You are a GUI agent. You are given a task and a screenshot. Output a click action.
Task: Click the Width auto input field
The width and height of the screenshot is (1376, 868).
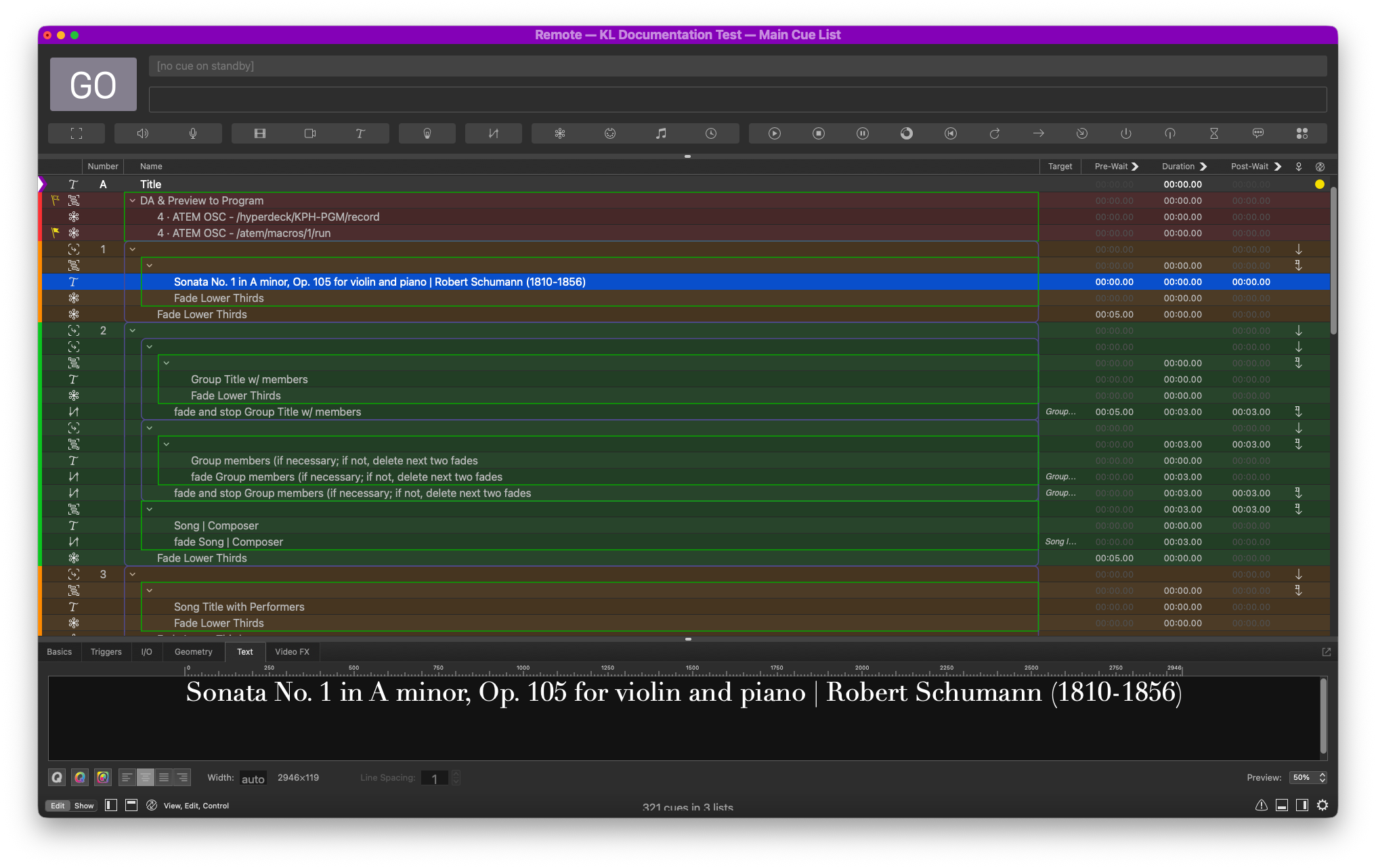point(253,779)
